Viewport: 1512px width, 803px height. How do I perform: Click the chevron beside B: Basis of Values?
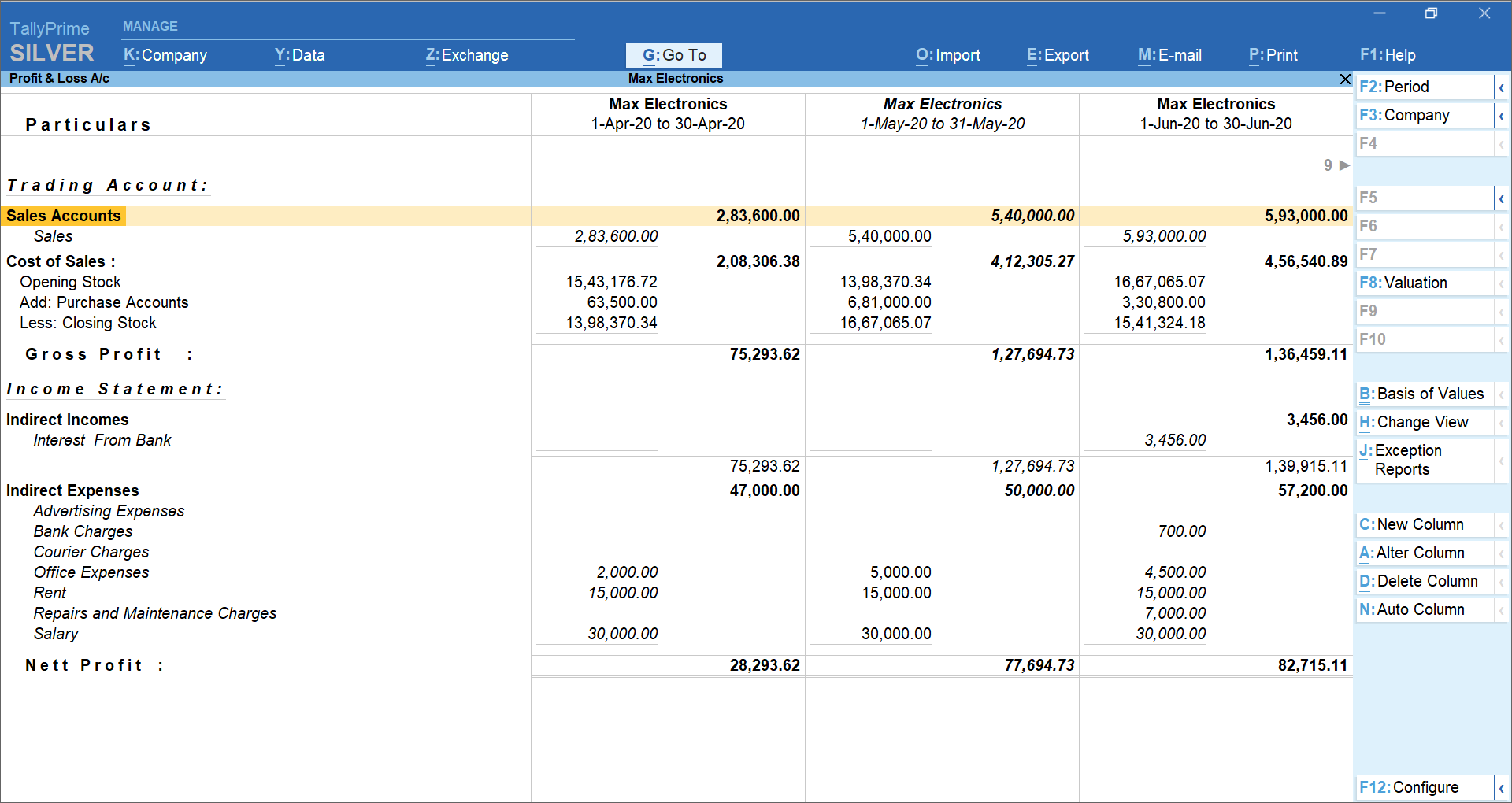click(1503, 394)
